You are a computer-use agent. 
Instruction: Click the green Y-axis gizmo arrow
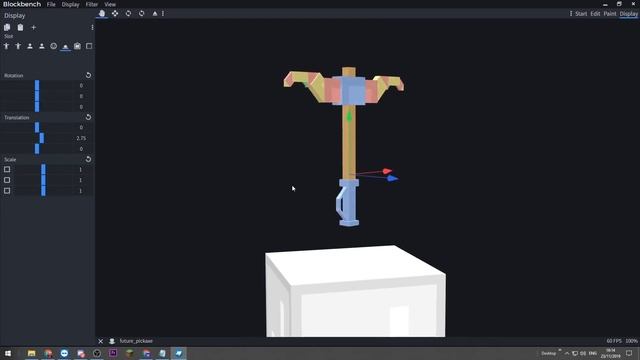click(x=349, y=116)
